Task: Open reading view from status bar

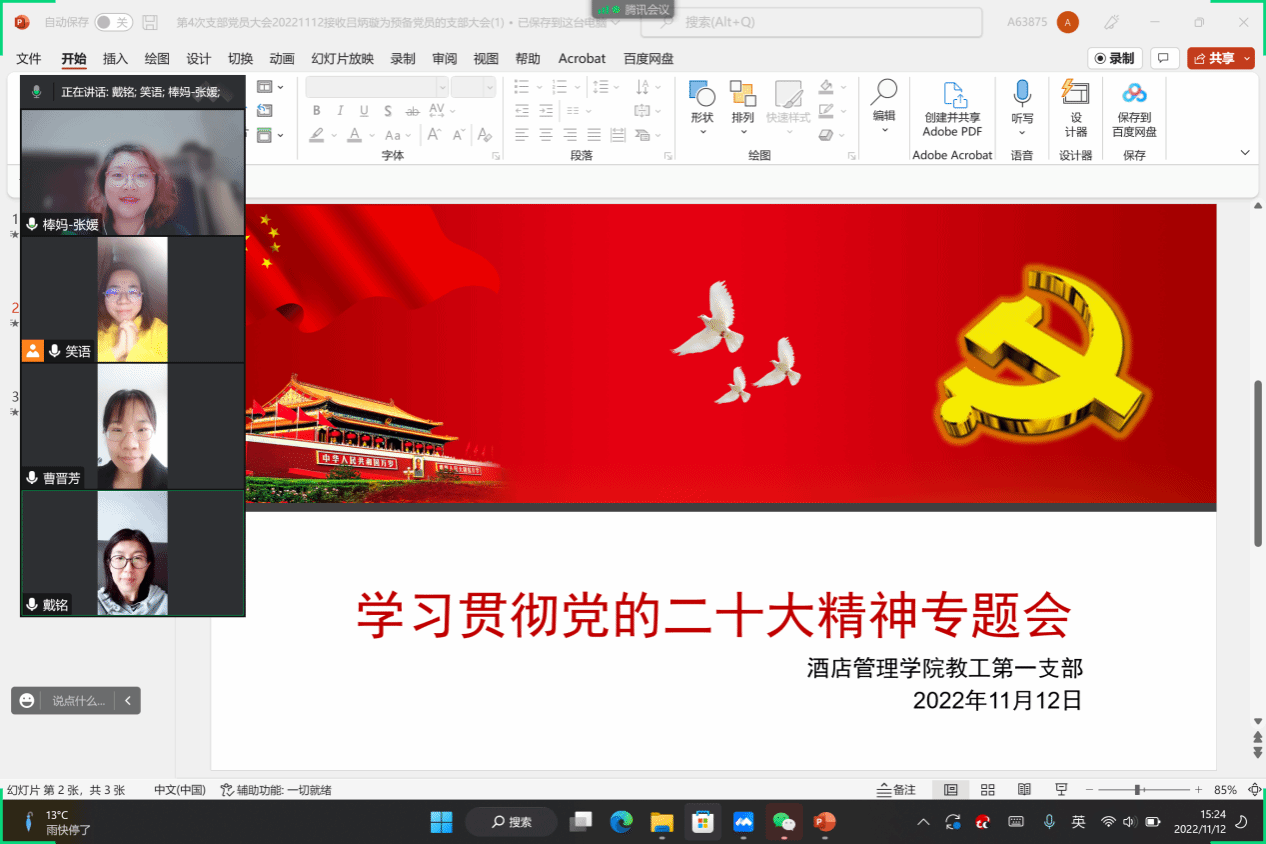Action: (1024, 790)
